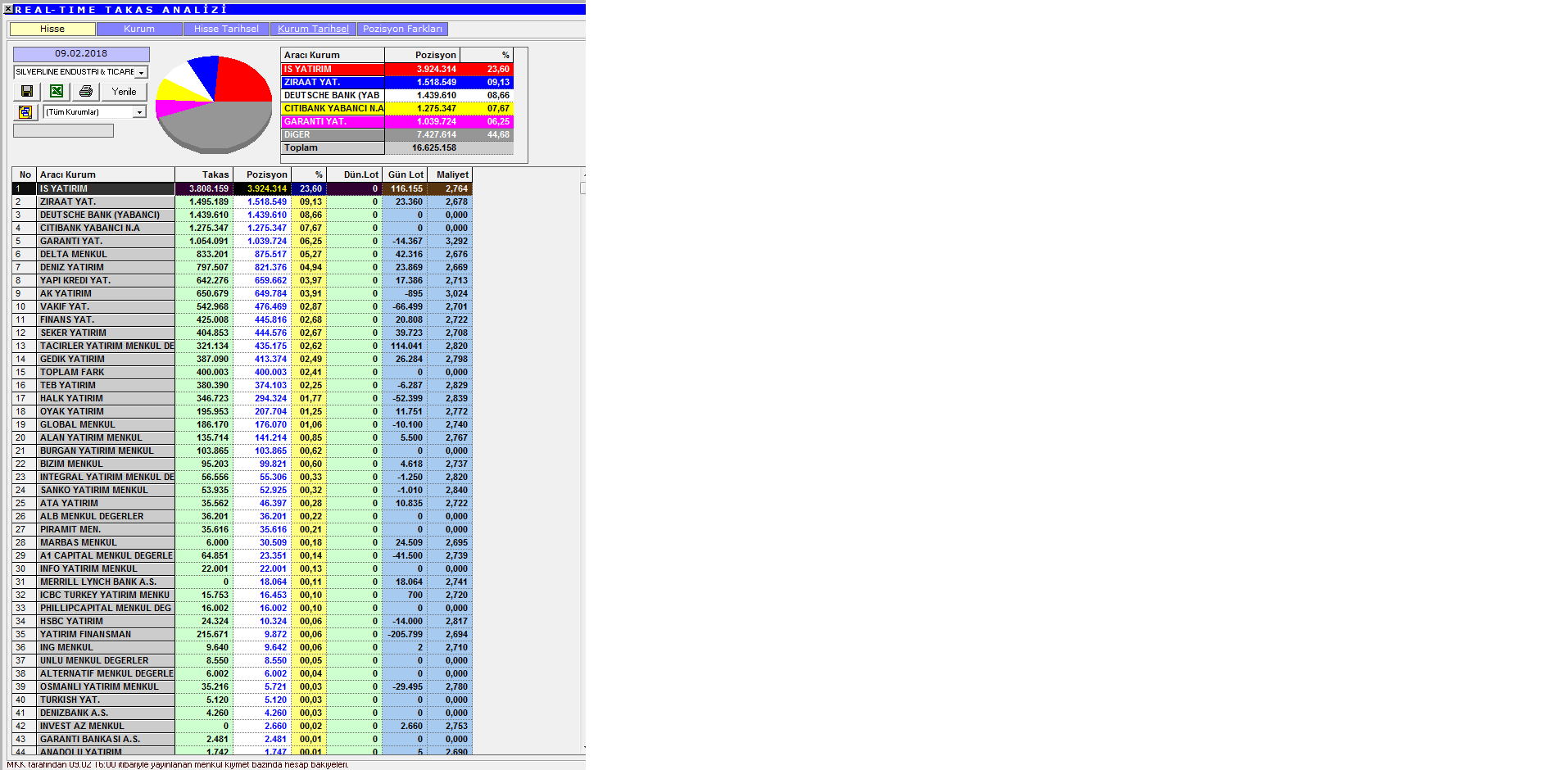
Task: Select the AK YATIRIM row
Action: 242,293
